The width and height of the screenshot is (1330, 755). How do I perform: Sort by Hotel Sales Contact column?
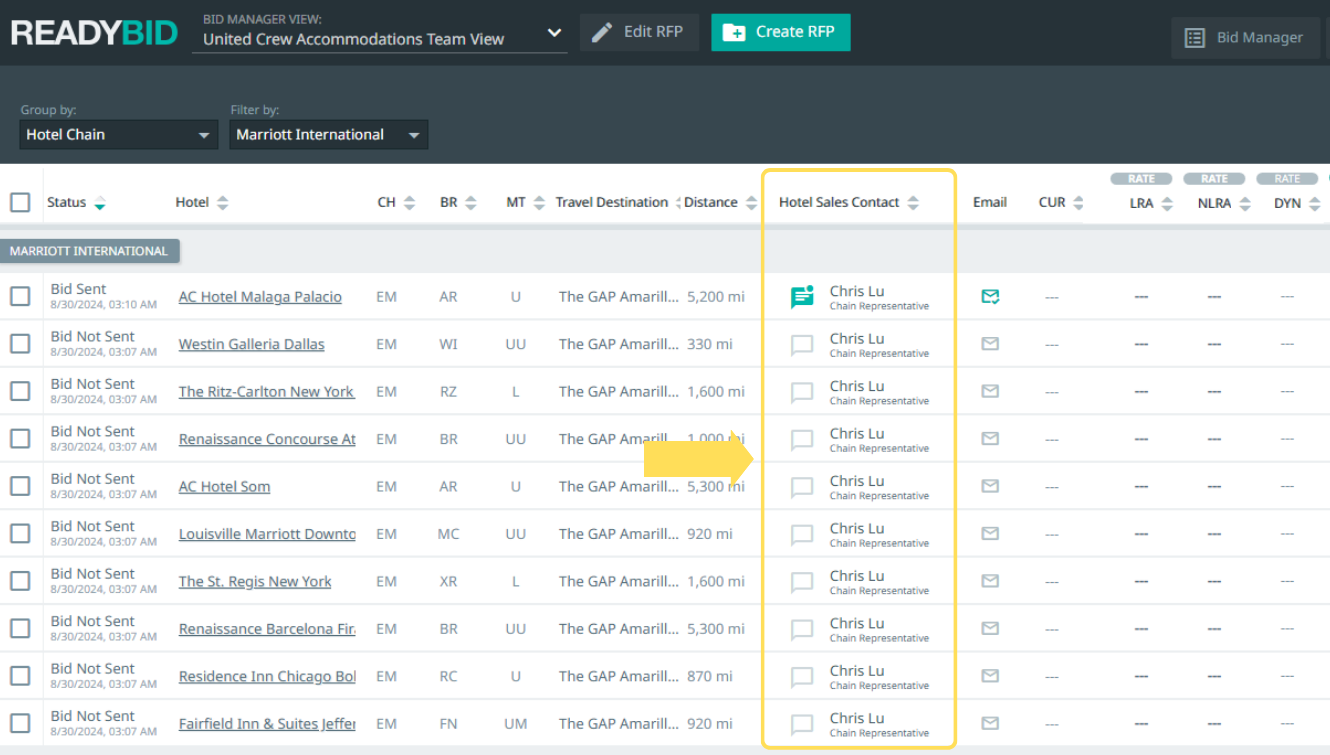[x=911, y=203]
